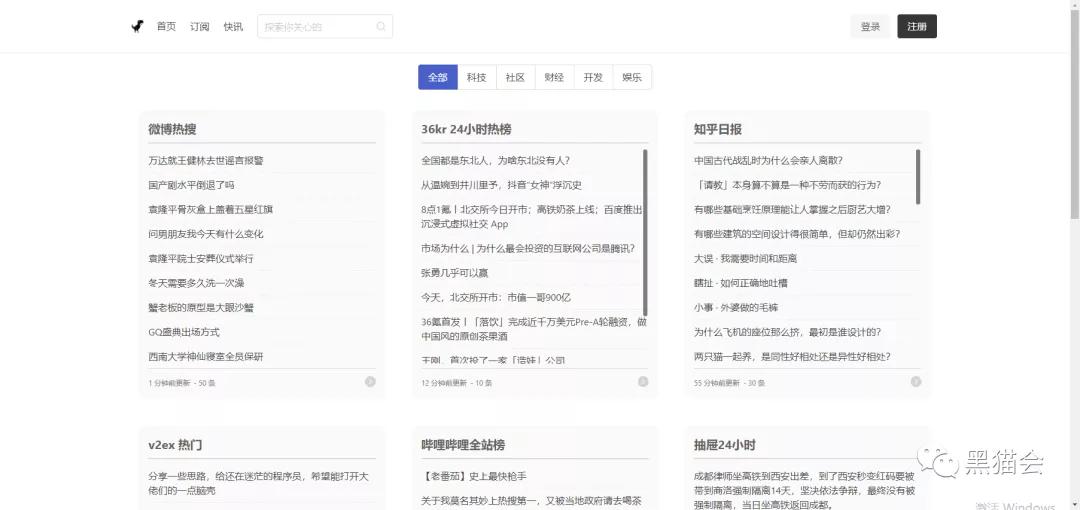Focus the search input box
Screen dimensions: 1080x510
(x=325, y=27)
